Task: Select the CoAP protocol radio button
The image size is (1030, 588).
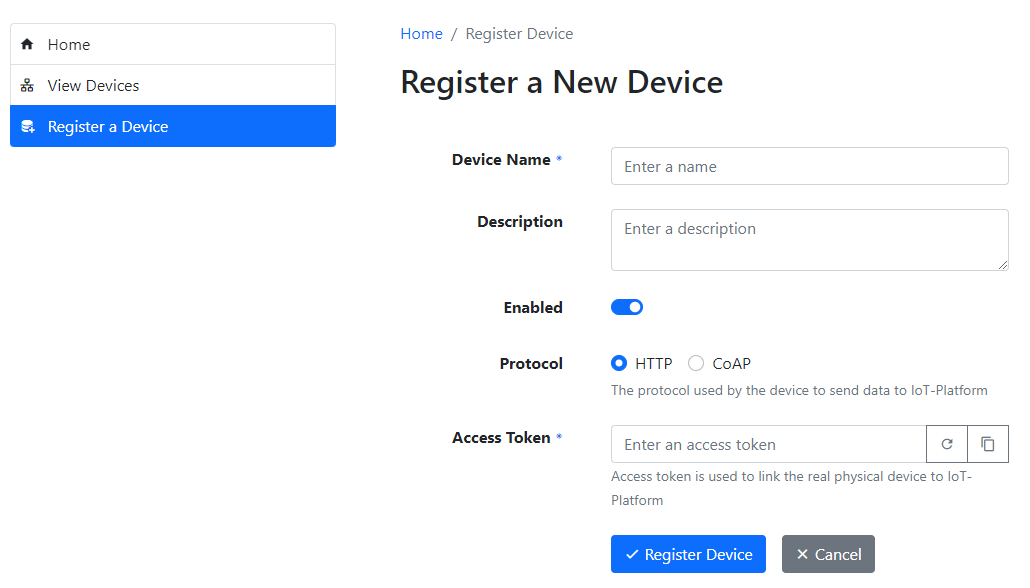Action: coord(696,364)
